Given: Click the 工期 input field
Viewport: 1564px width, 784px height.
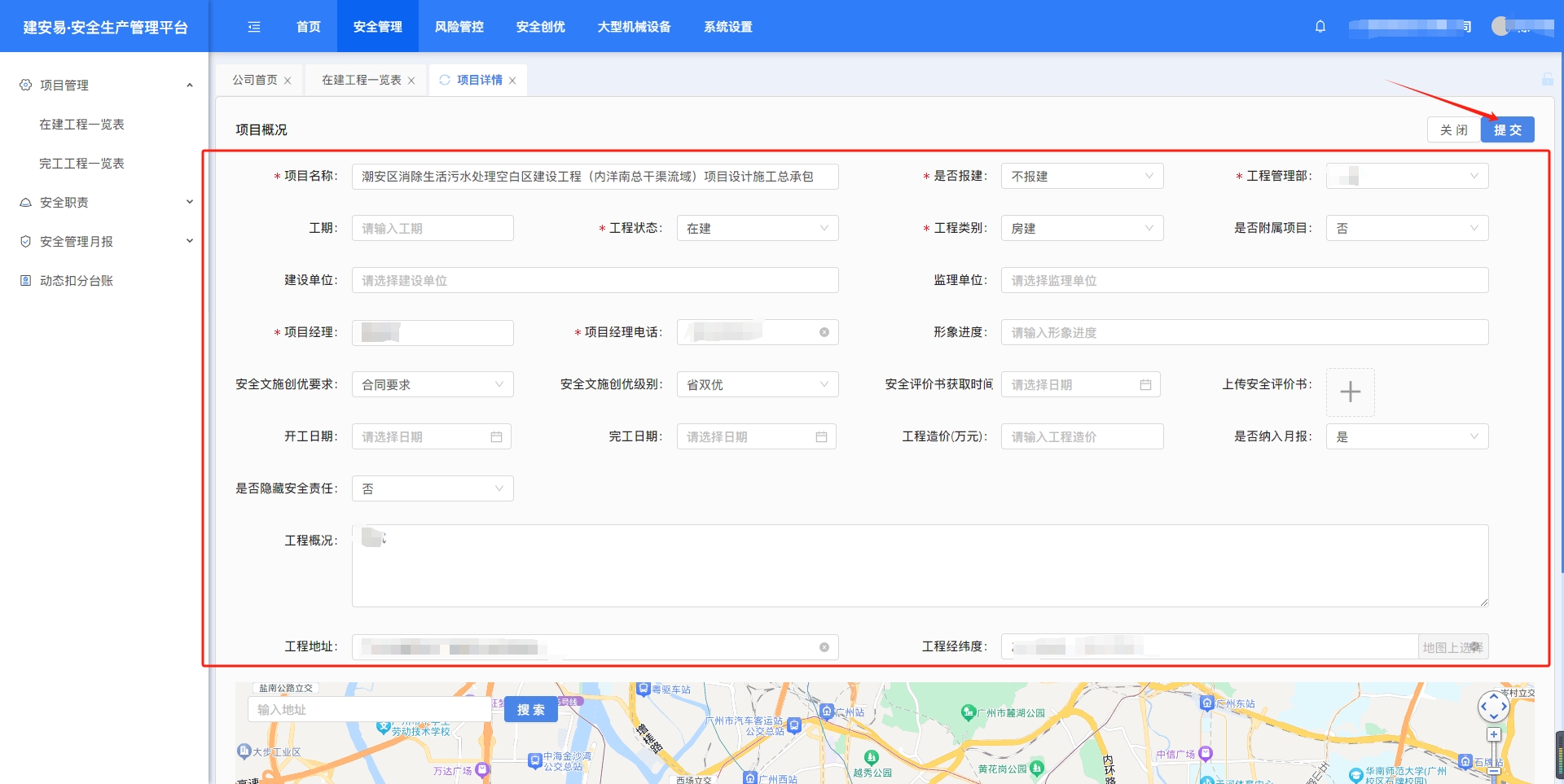Looking at the screenshot, I should pyautogui.click(x=433, y=229).
